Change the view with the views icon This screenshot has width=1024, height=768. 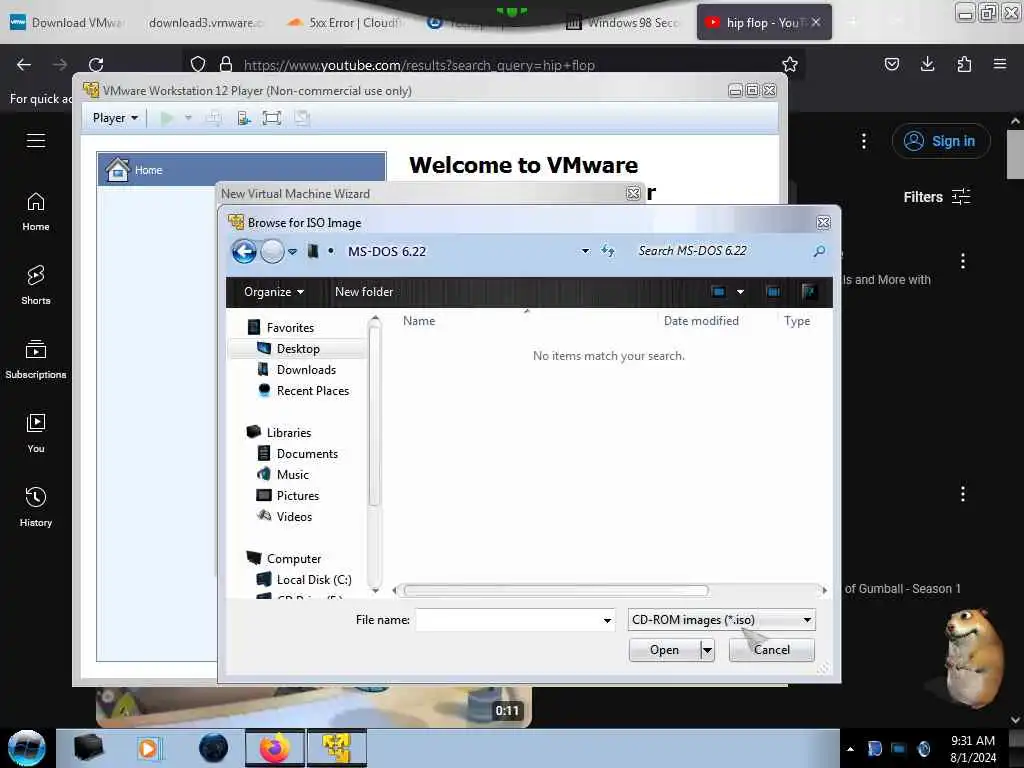pyautogui.click(x=718, y=292)
